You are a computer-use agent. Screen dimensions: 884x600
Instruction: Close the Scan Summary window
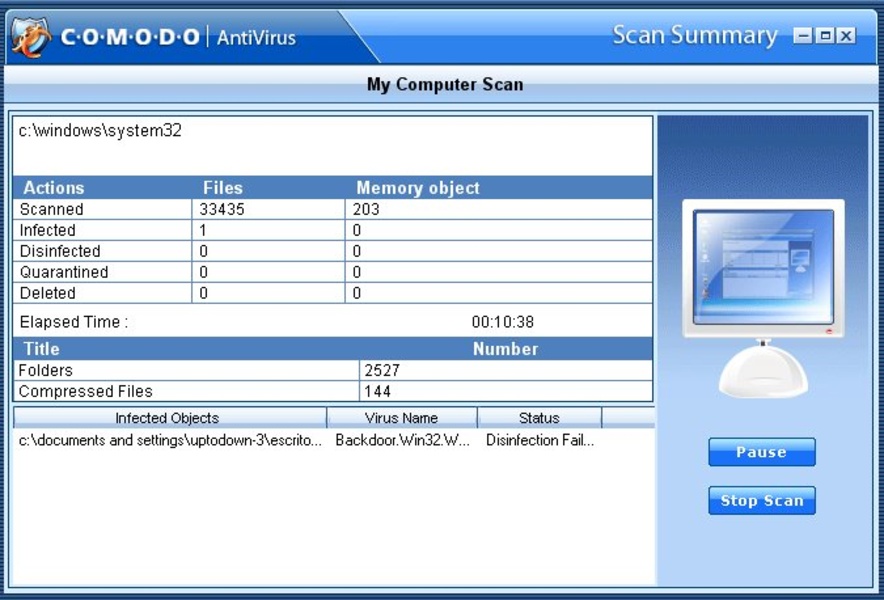(846, 36)
